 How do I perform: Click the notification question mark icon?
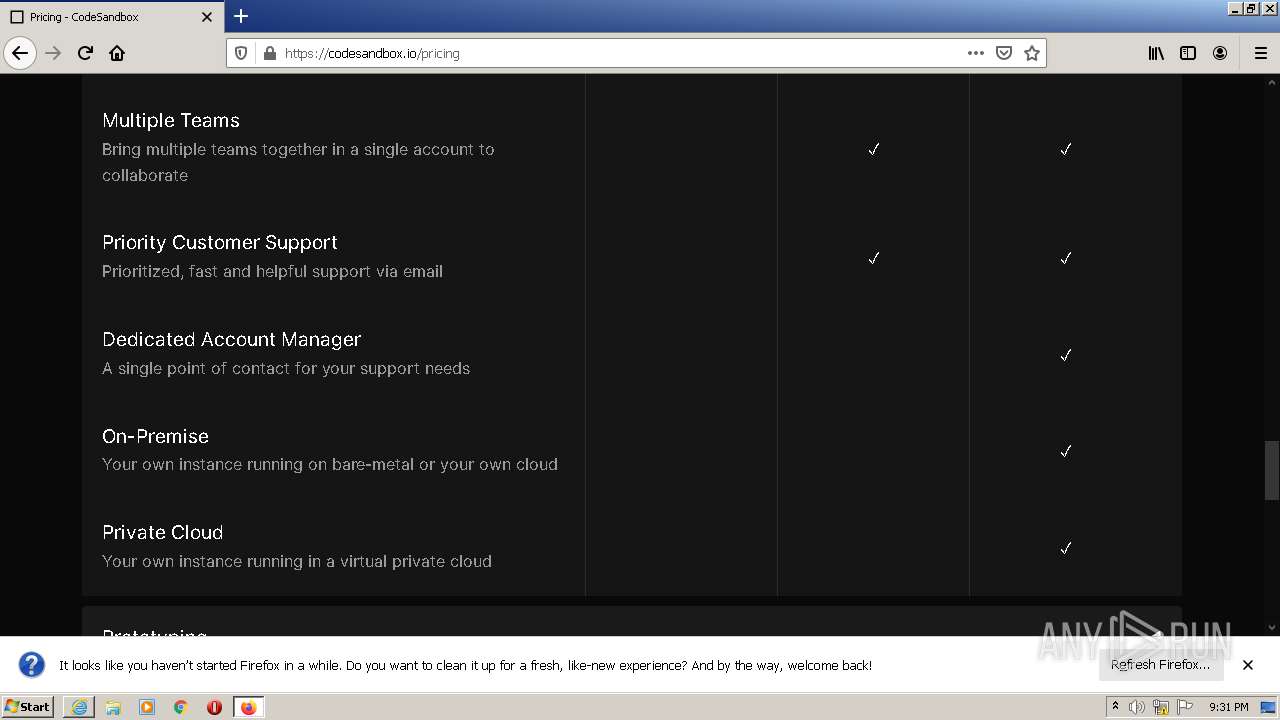coord(32,665)
